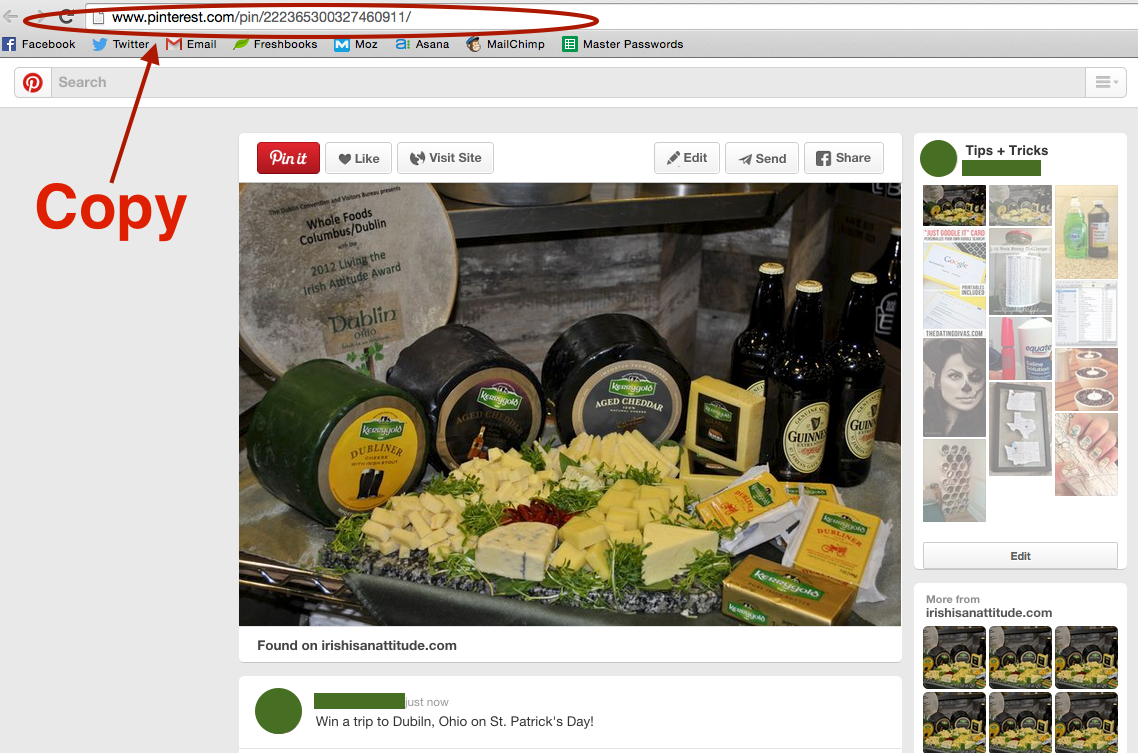Click the pin description about Dublin, Ohio trip
Viewport: 1138px width, 753px height.
(454, 722)
